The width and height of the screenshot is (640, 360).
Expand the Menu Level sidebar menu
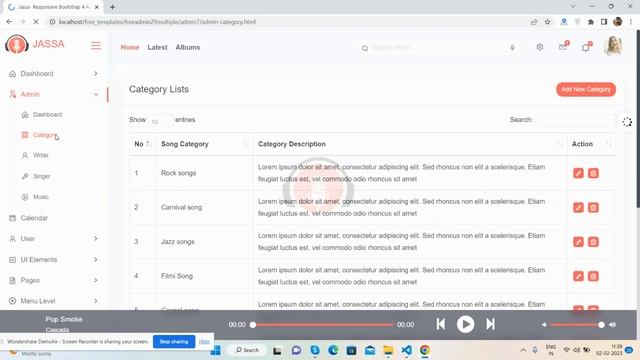pos(54,301)
